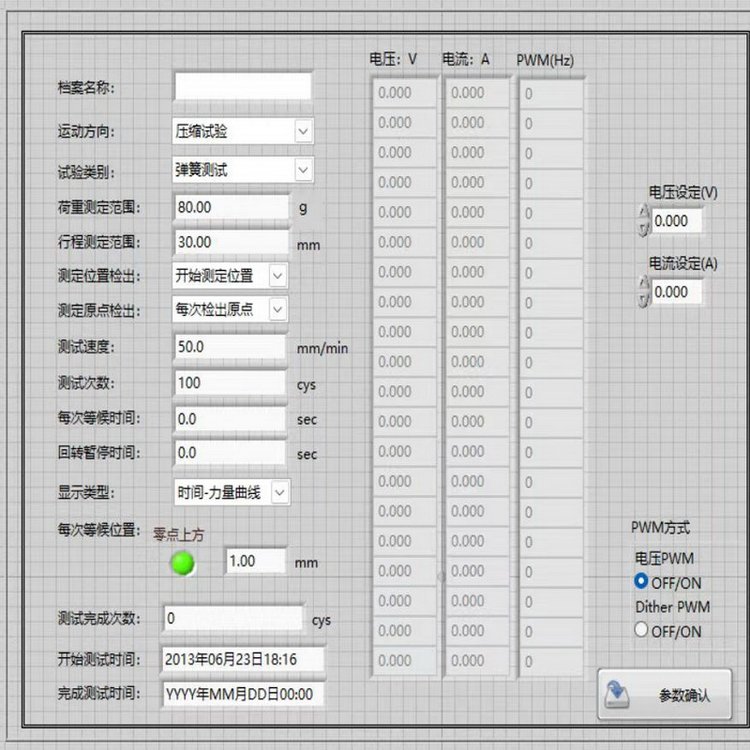Click the 电流设定(A) value 0.000 field

point(677,292)
